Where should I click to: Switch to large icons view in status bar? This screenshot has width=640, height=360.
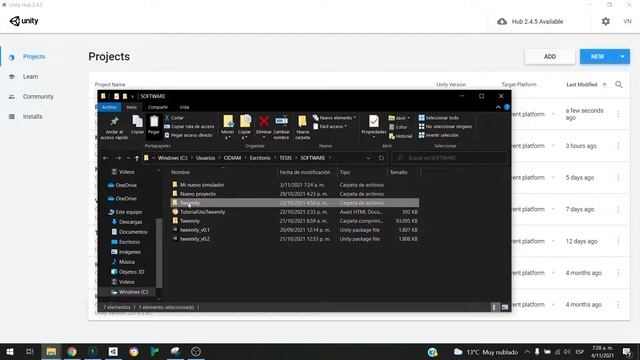[505, 307]
